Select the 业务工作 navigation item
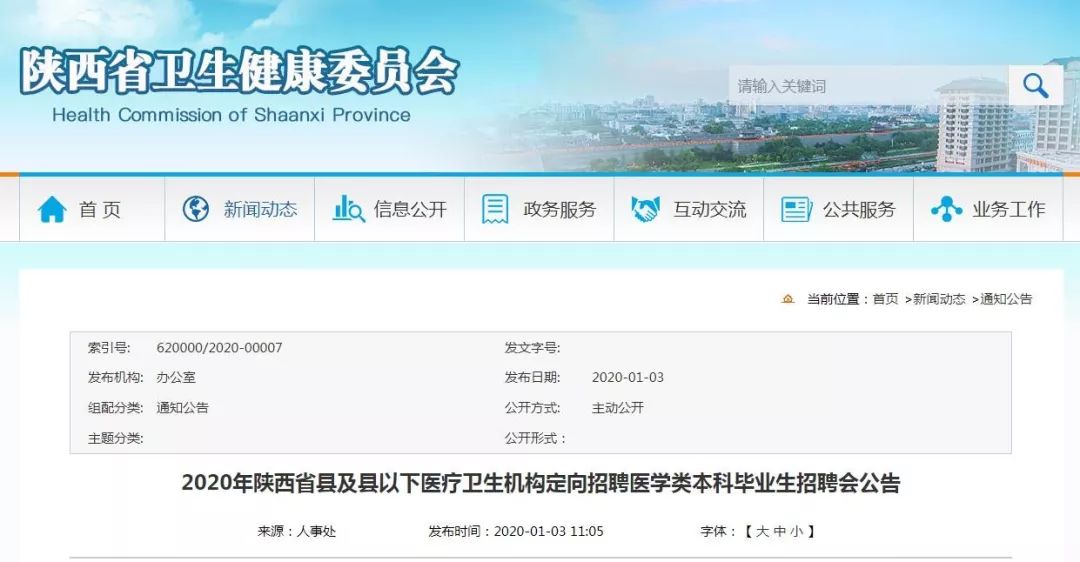Image resolution: width=1080 pixels, height=562 pixels. click(1009, 209)
